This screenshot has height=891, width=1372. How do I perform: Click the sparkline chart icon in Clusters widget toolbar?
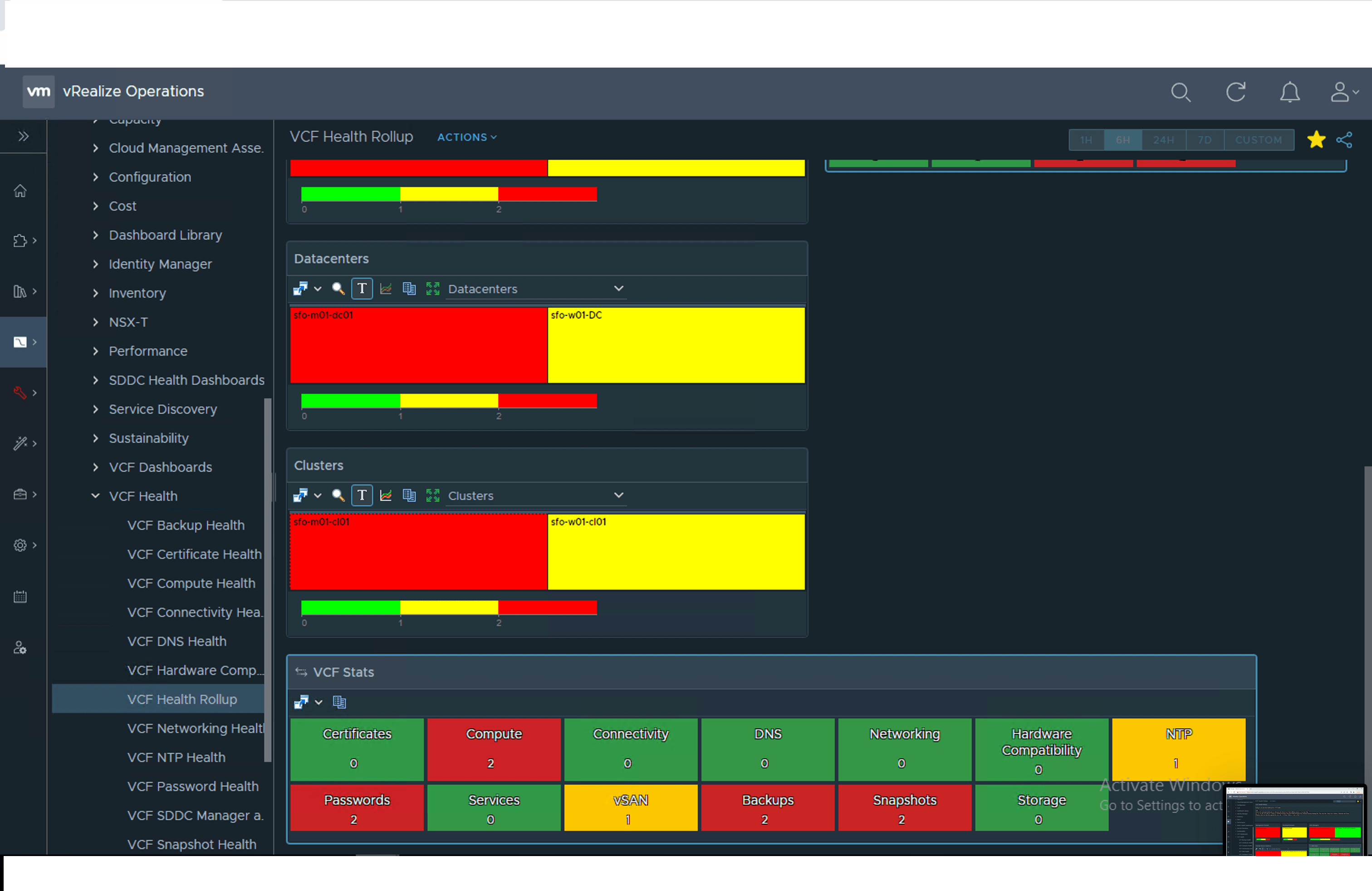[386, 495]
